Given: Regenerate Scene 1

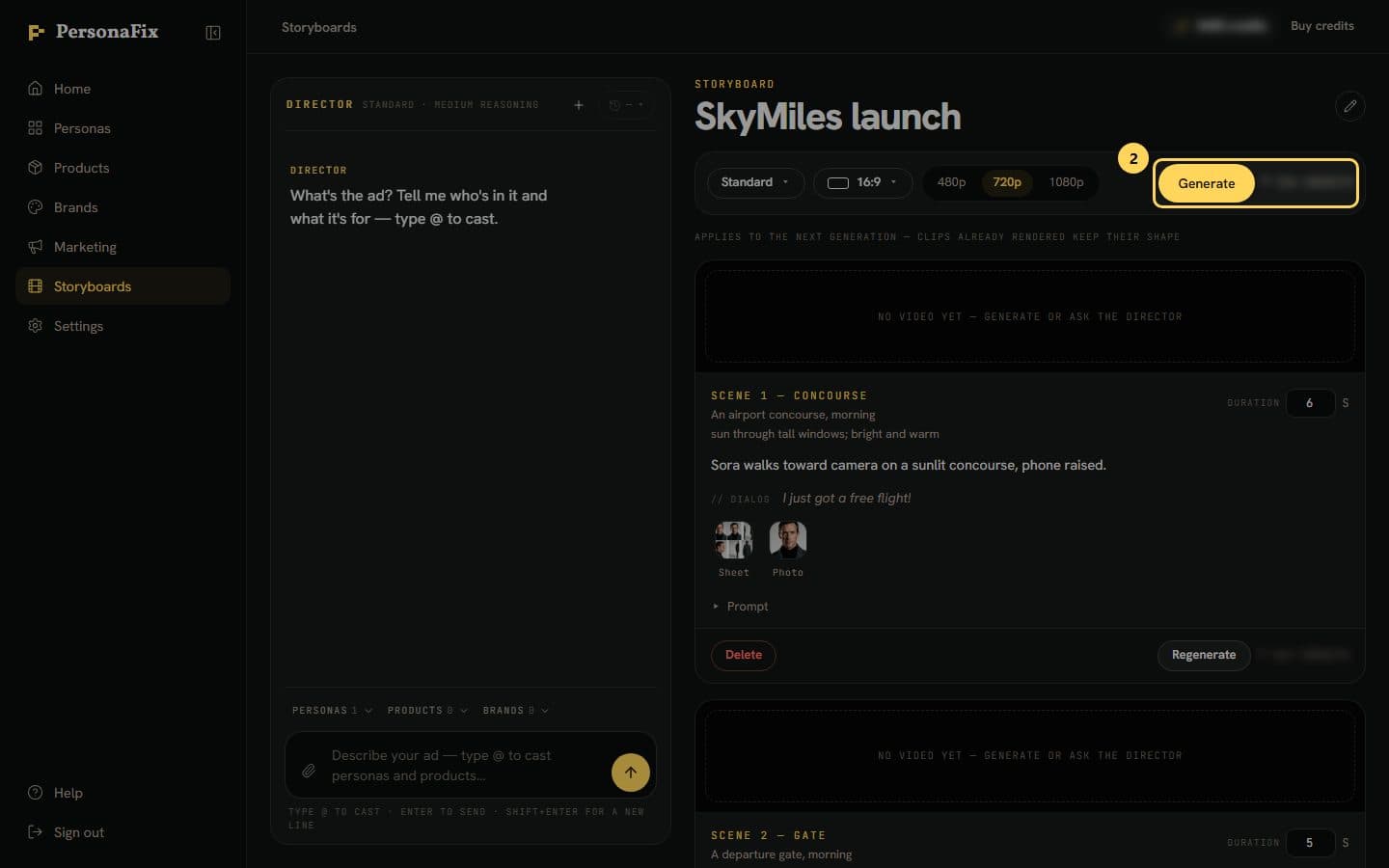Looking at the screenshot, I should (1204, 655).
